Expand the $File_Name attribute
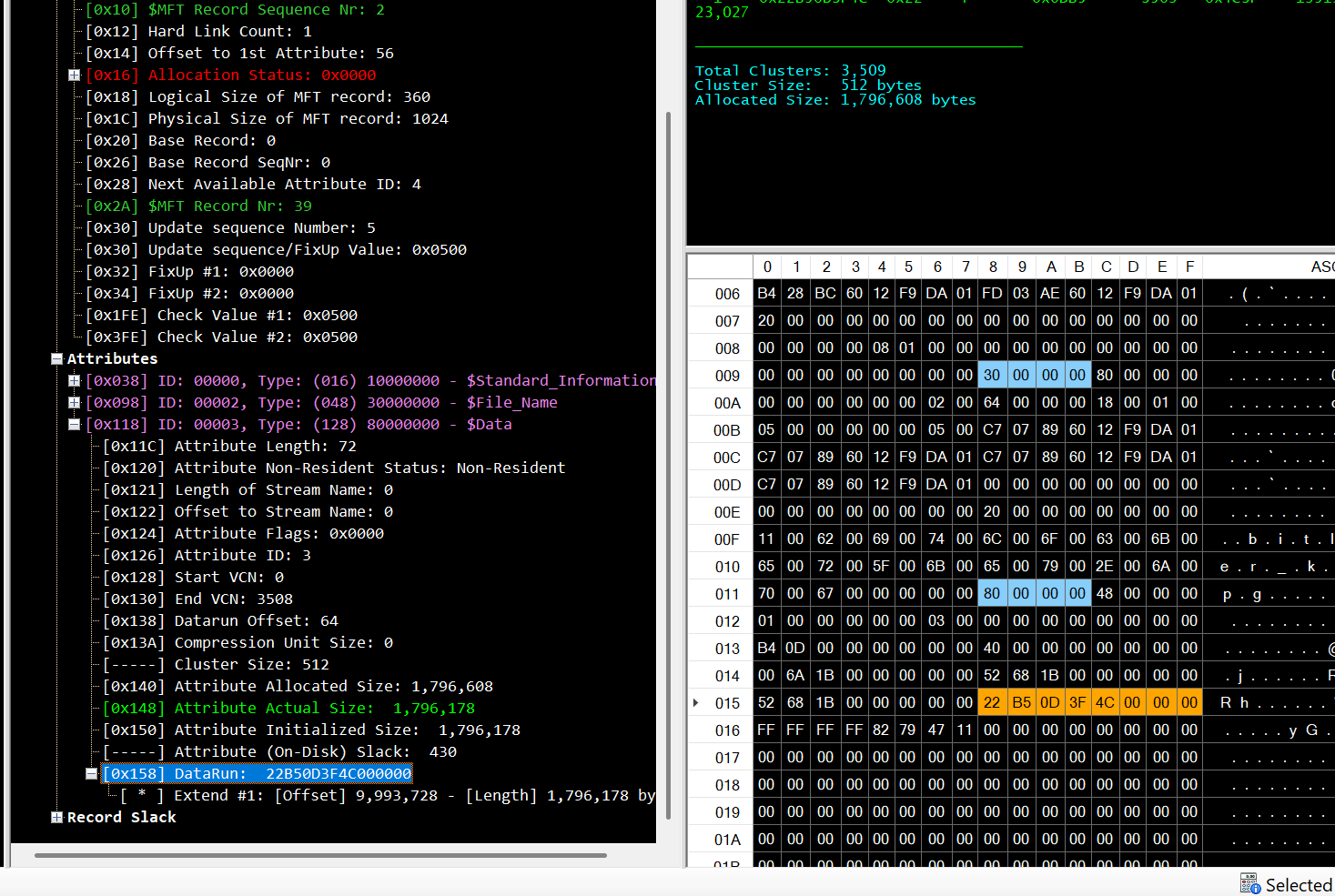Viewport: 1335px width, 896px height. (75, 403)
